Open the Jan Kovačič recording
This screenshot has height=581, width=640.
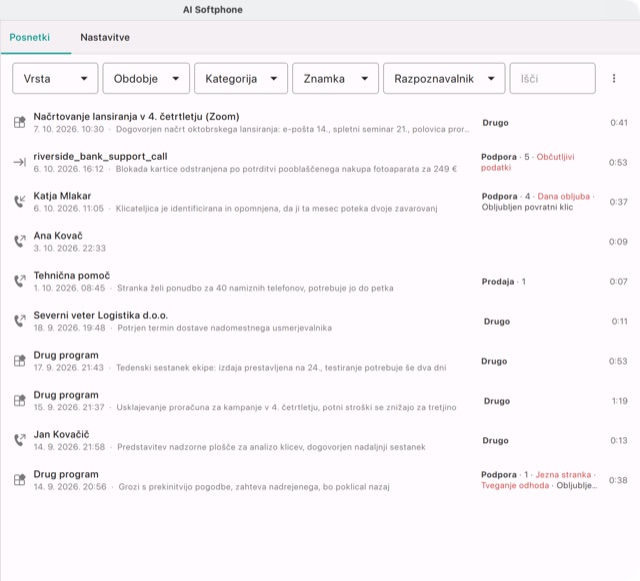point(61,434)
